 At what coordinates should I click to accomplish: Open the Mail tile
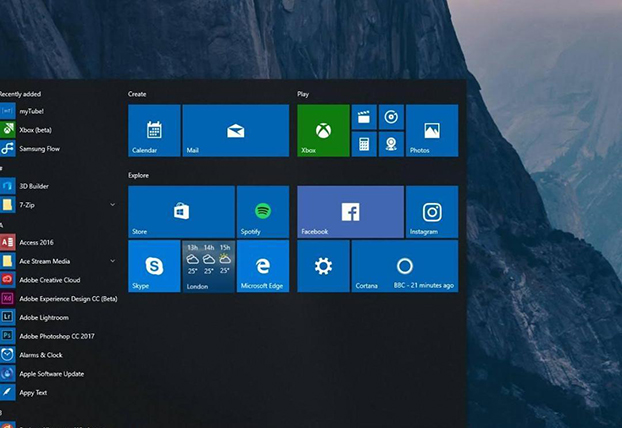coord(236,131)
